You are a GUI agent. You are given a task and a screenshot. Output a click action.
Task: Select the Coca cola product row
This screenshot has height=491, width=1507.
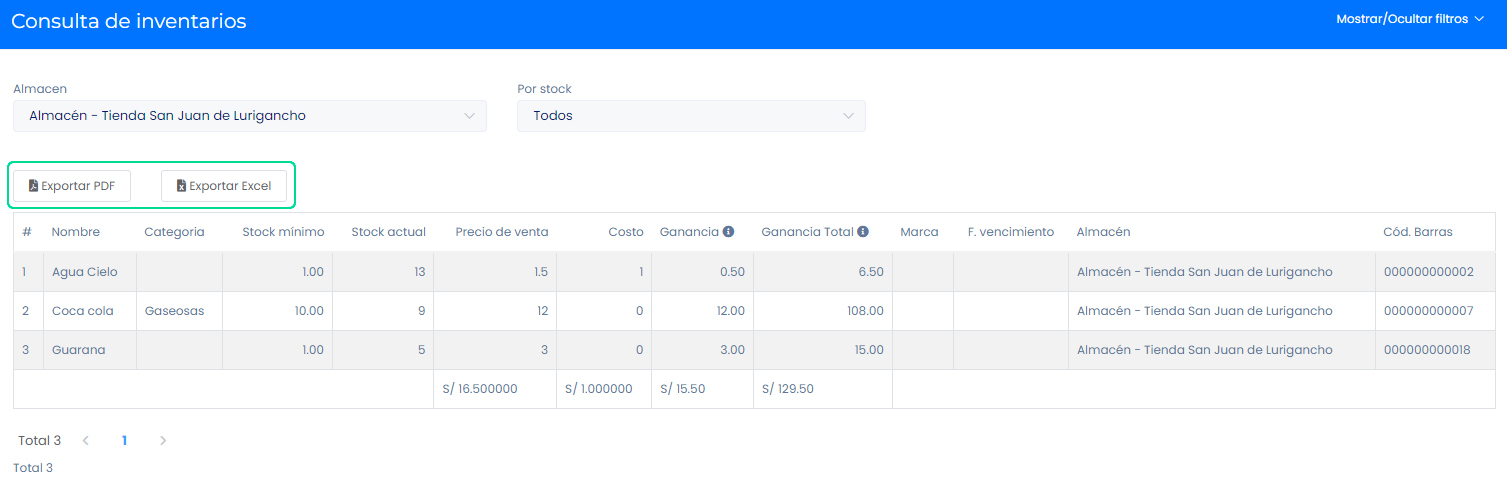click(x=83, y=311)
